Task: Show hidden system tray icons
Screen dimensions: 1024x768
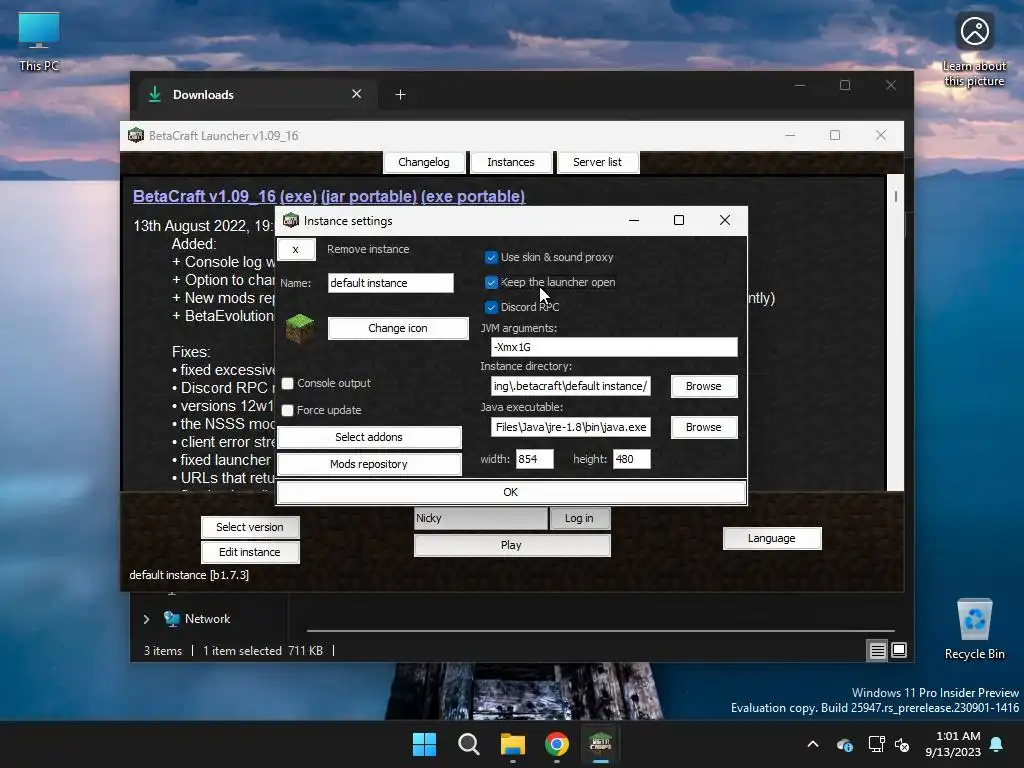Action: pos(813,744)
